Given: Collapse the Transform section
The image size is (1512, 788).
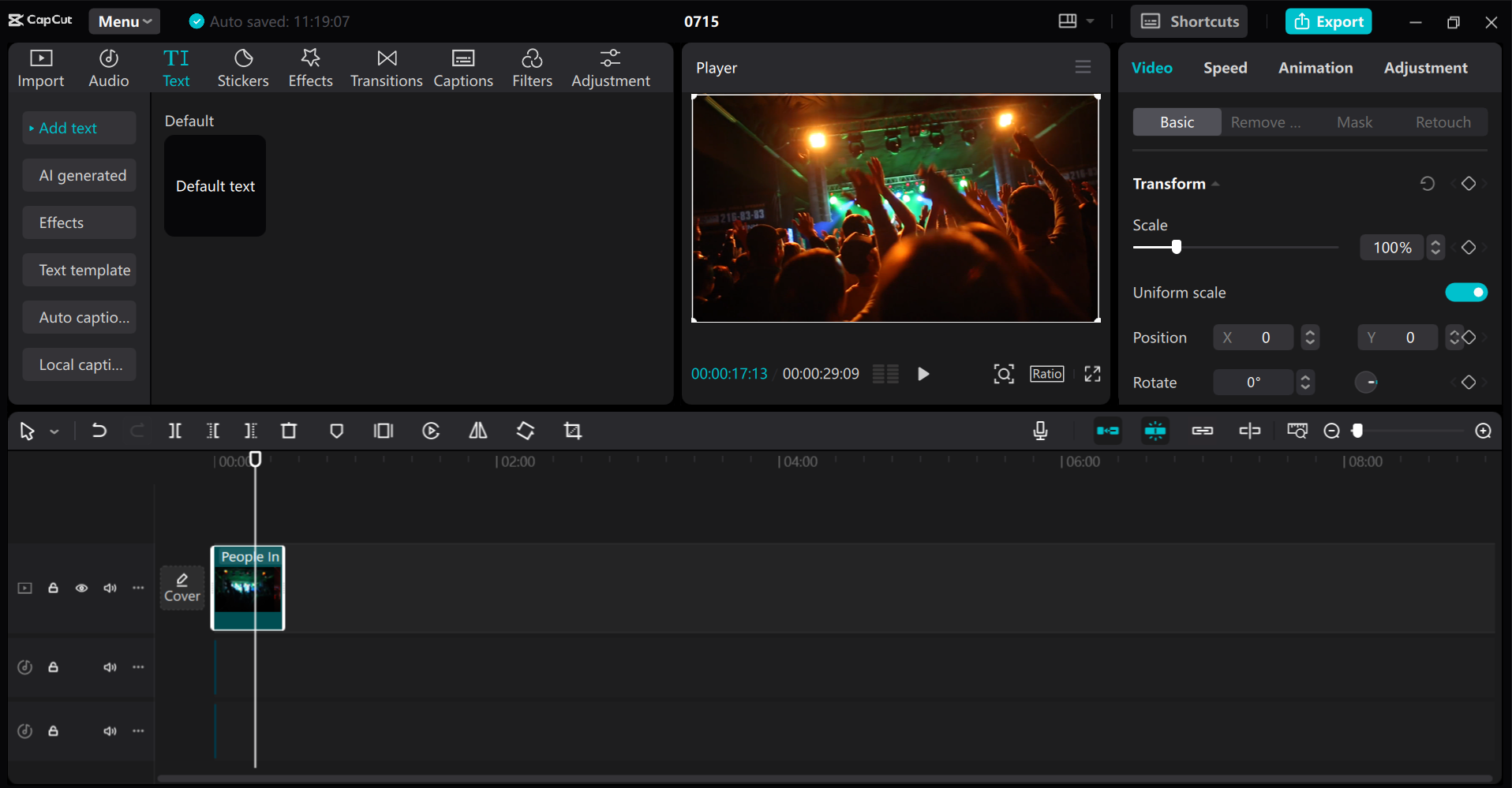Looking at the screenshot, I should [x=1215, y=185].
